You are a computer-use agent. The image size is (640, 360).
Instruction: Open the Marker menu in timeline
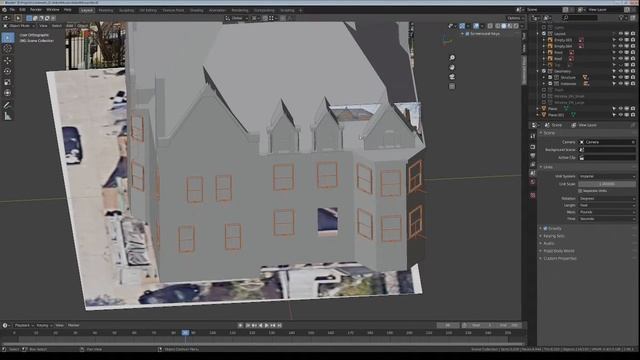click(73, 325)
